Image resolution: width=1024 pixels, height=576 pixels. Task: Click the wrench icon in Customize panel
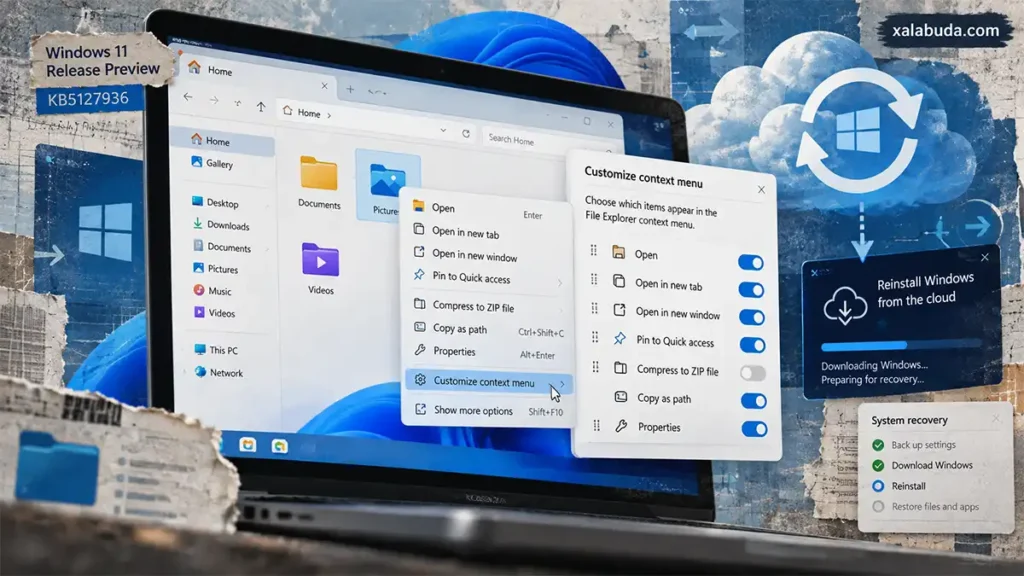[x=621, y=426]
